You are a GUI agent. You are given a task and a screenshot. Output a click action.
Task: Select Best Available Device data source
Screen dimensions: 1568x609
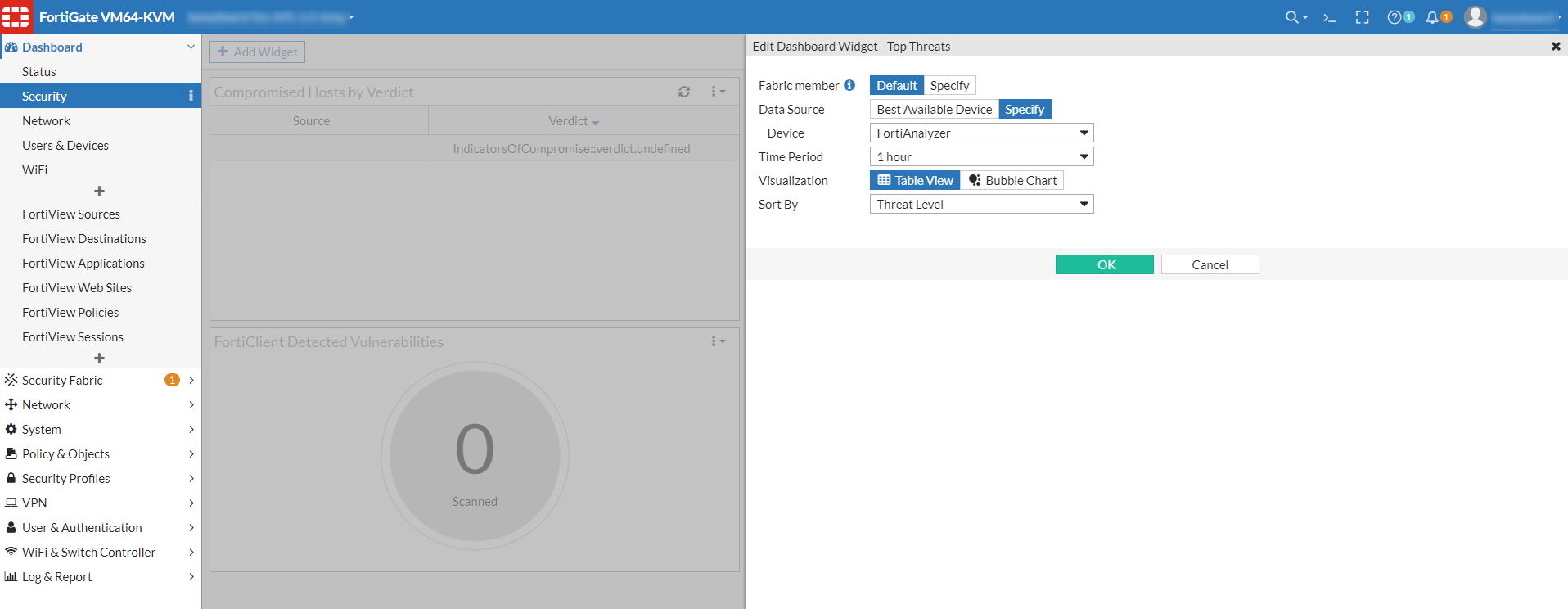tap(935, 109)
